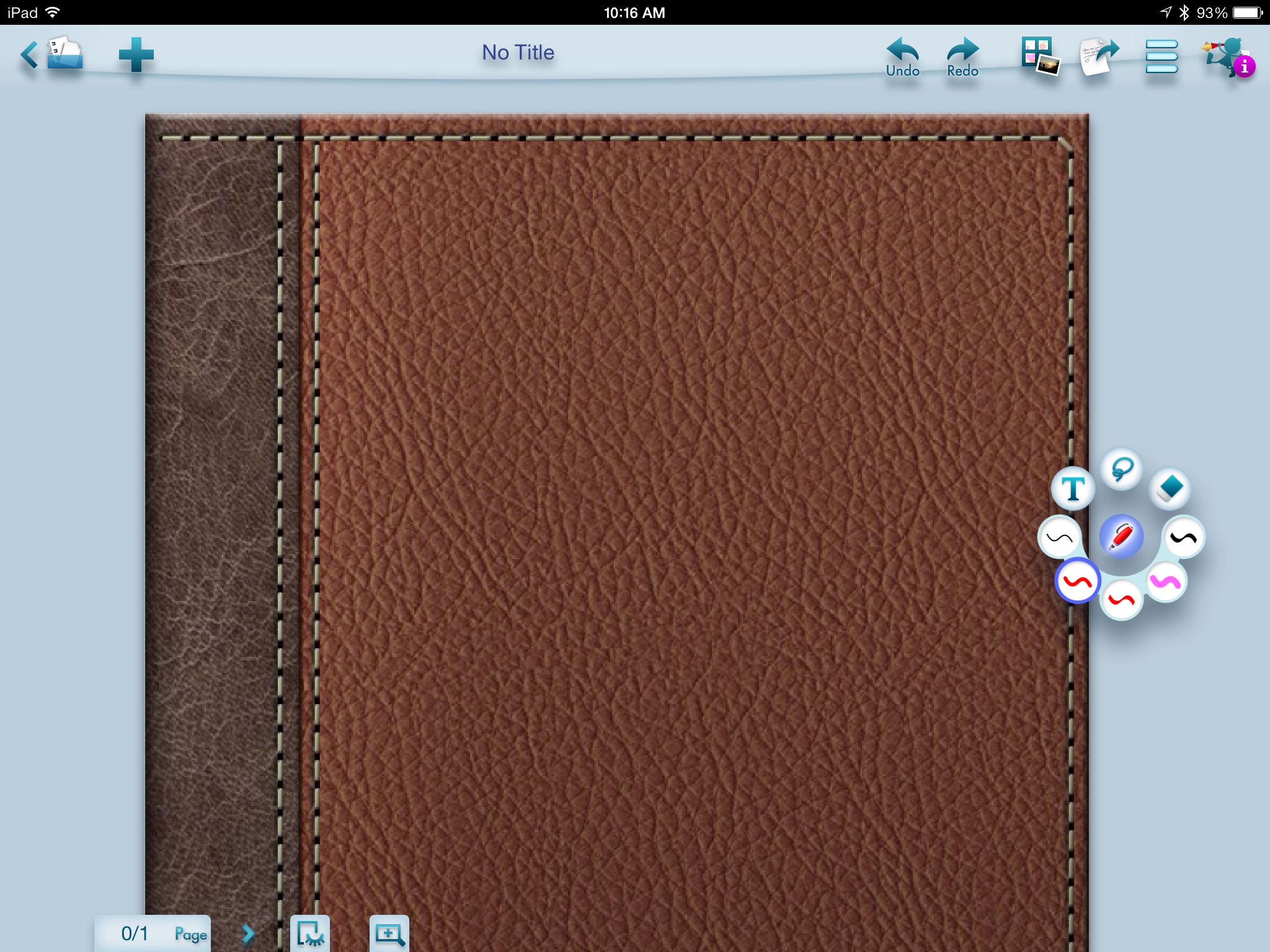Tap the red pen tool in center
The image size is (1270, 952).
tap(1121, 536)
